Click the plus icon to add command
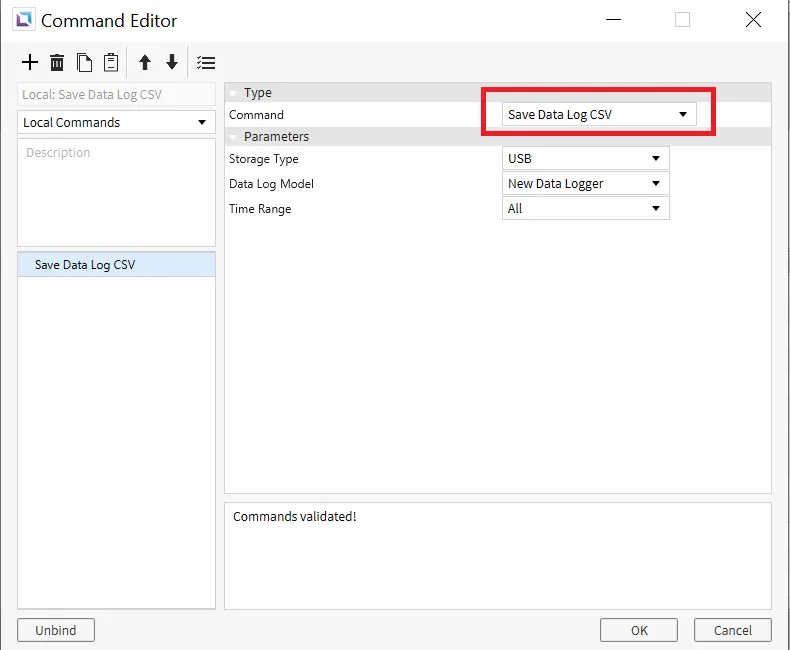The height and width of the screenshot is (650, 790). (30, 63)
